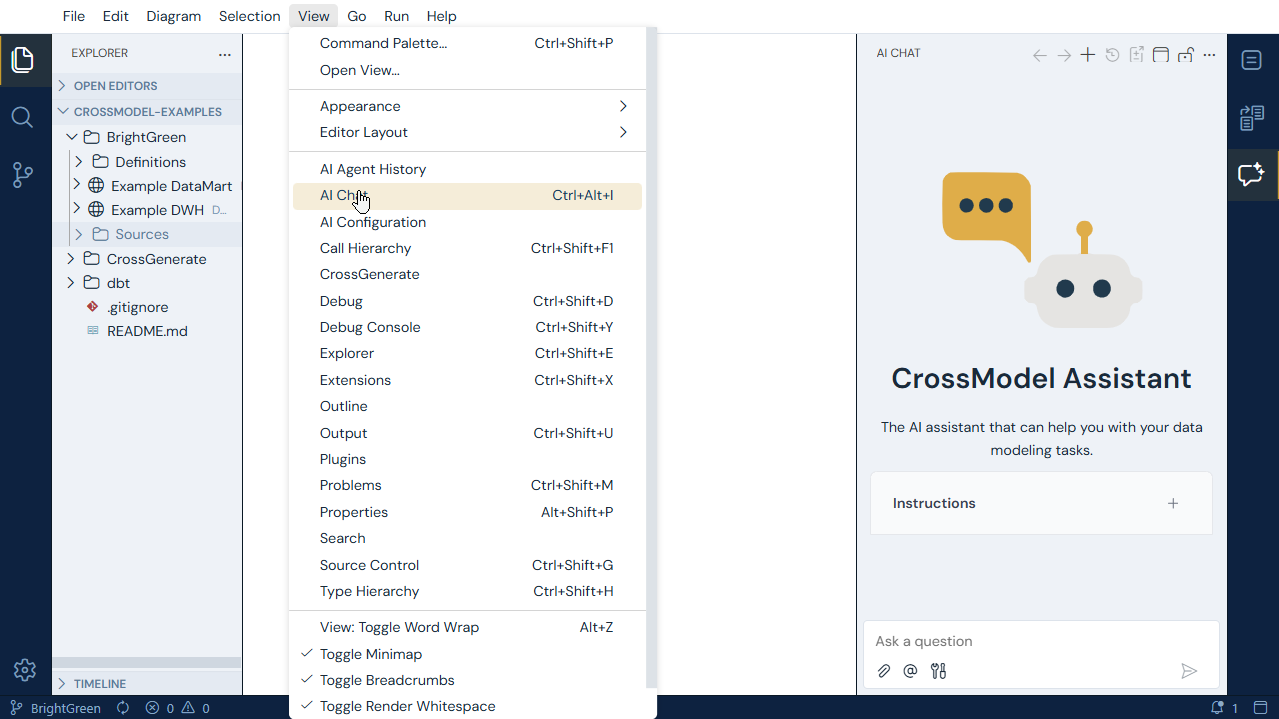Open the Explorer icon in activity bar

pyautogui.click(x=23, y=60)
